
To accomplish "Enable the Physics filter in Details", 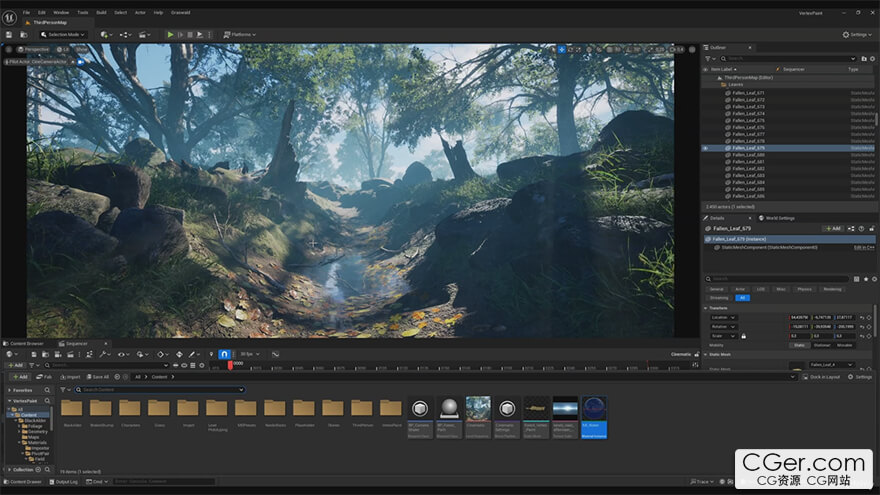I will [804, 289].
